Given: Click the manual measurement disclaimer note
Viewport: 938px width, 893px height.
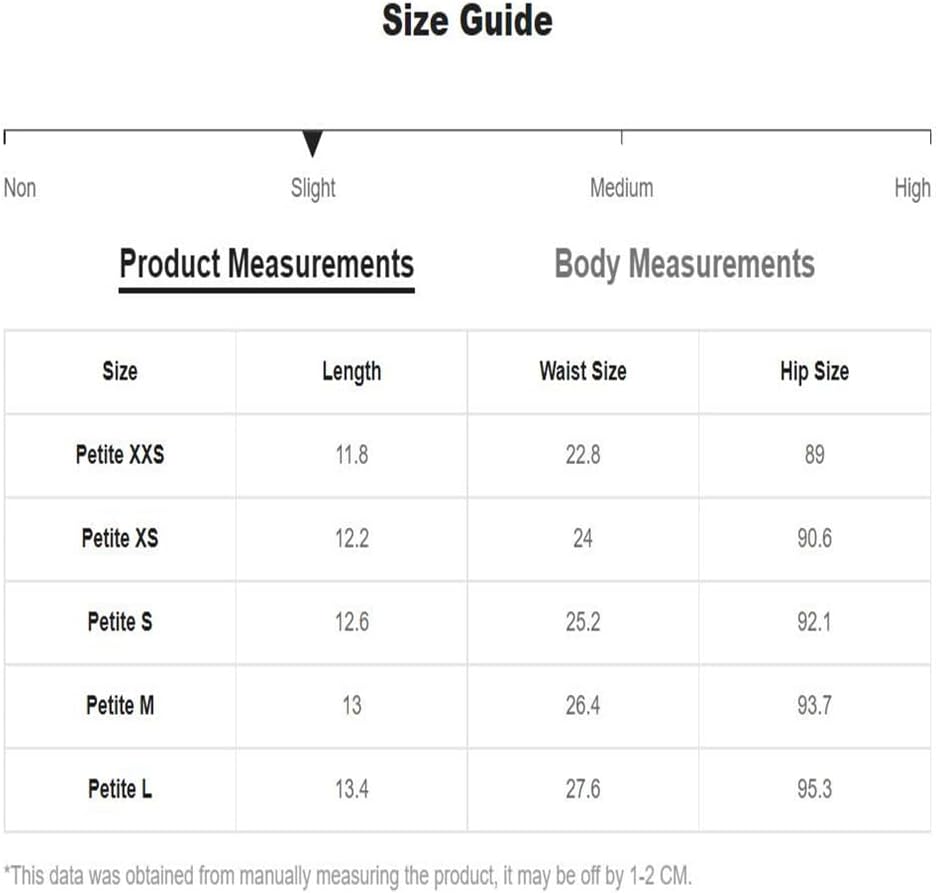Looking at the screenshot, I should tap(348, 876).
